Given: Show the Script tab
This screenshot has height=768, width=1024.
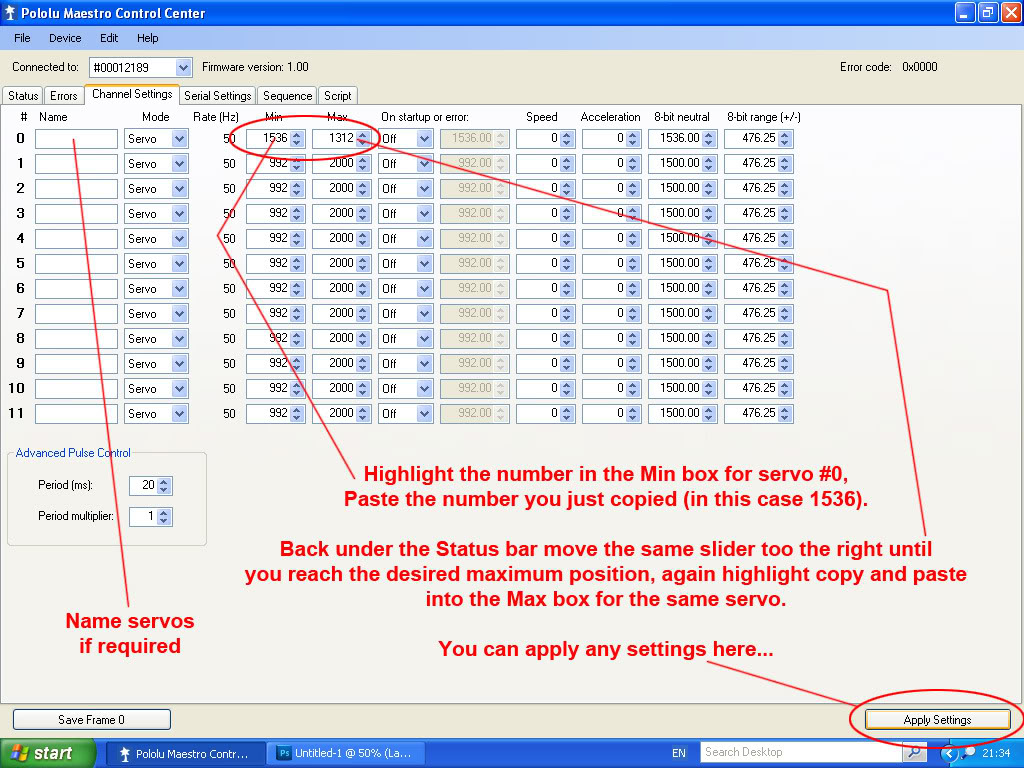Looking at the screenshot, I should [x=338, y=95].
